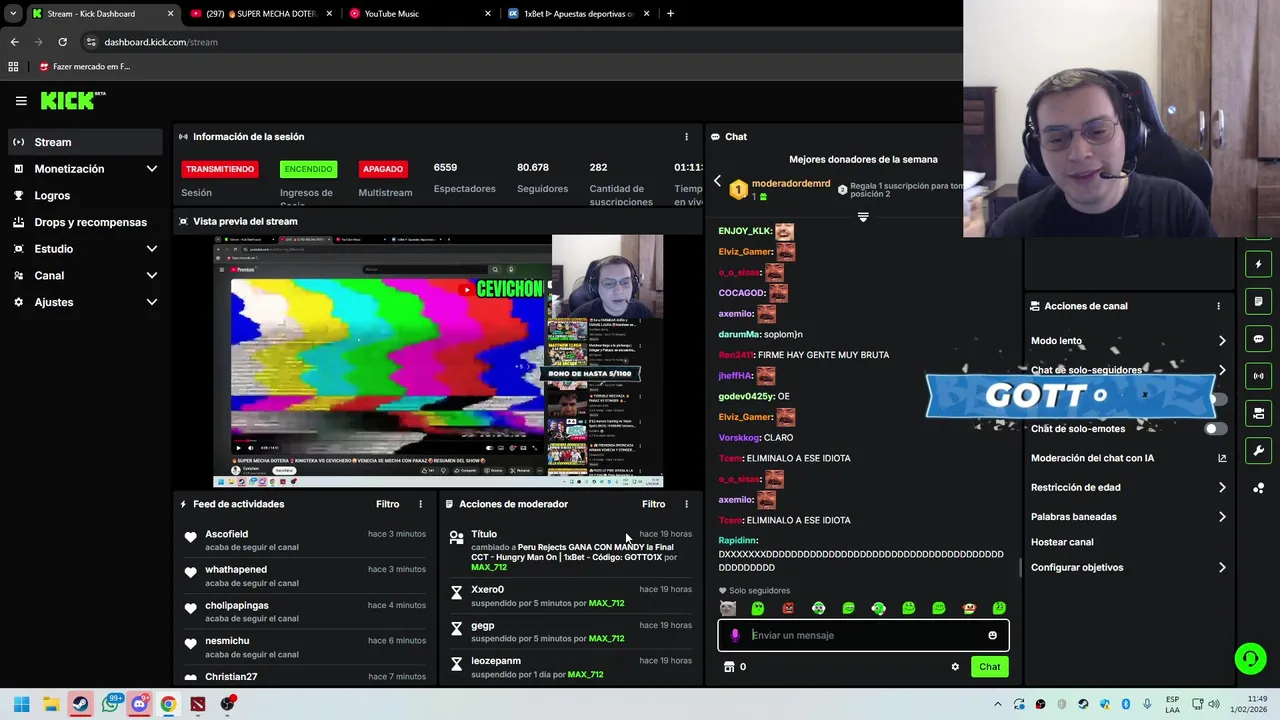Open the Acciones de canal three-dot menu
The height and width of the screenshot is (720, 1280).
pos(1218,306)
